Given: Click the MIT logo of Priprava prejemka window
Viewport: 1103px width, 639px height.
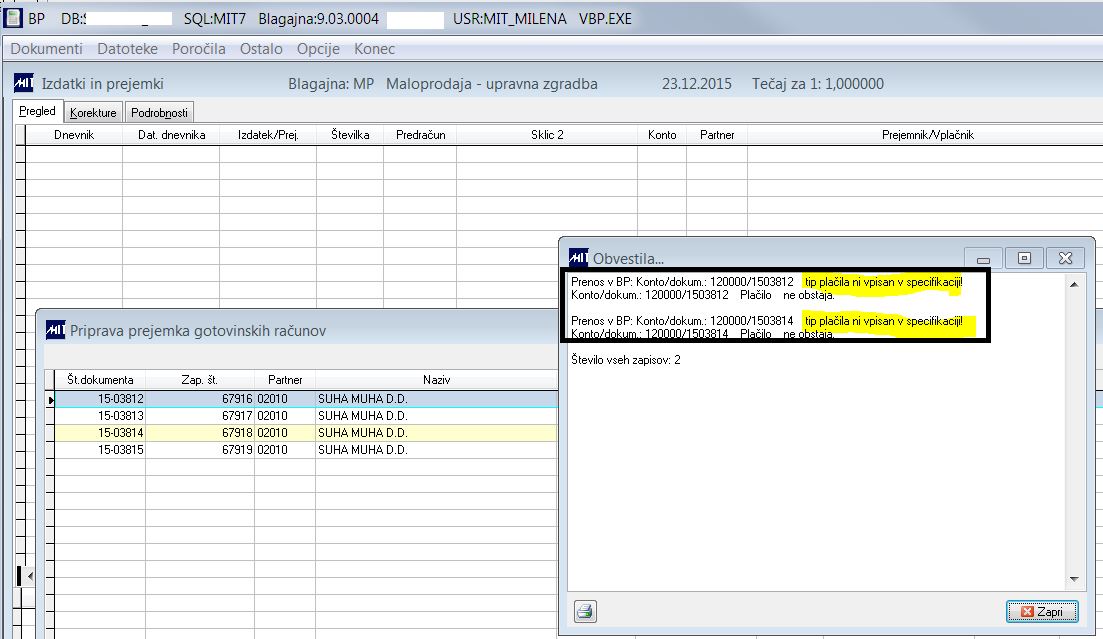Looking at the screenshot, I should click(x=56, y=330).
